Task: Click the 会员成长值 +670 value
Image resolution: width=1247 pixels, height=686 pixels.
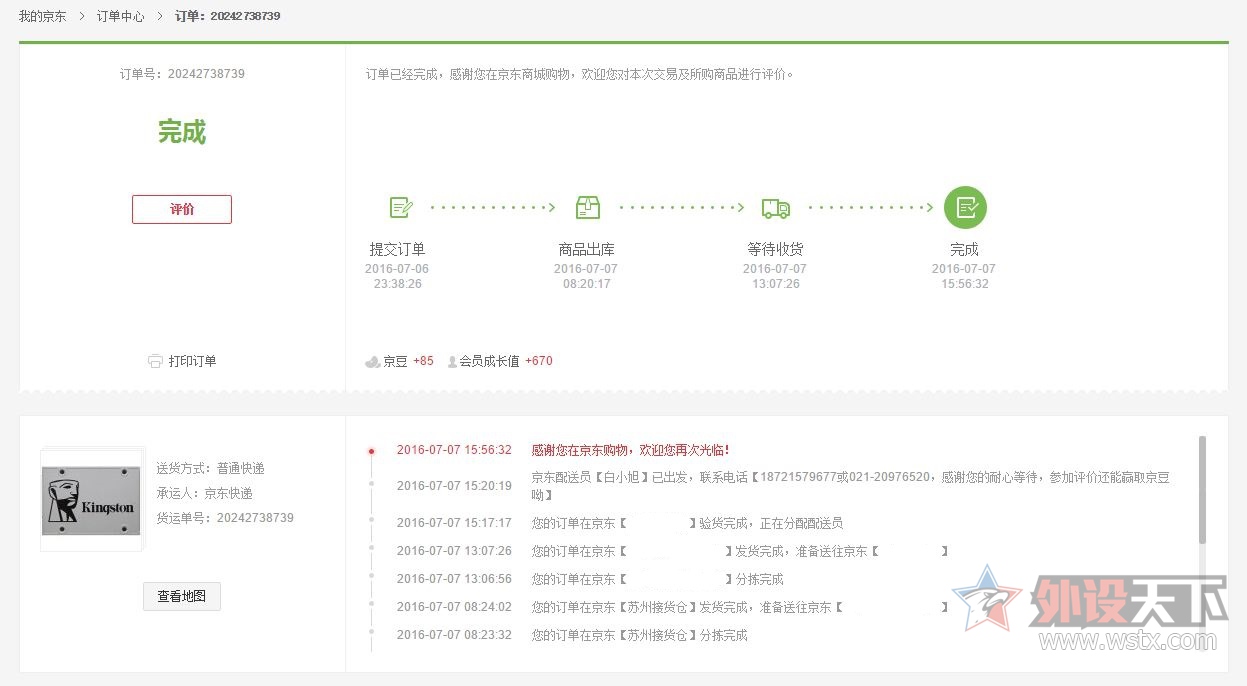Action: click(x=539, y=361)
